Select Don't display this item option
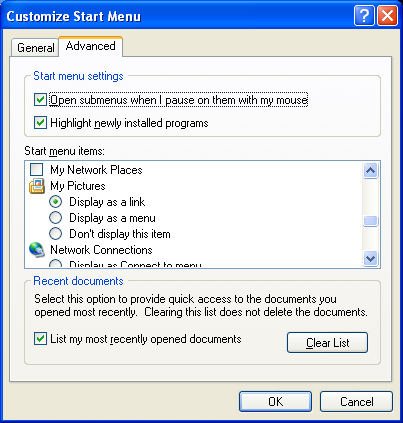This screenshot has height=423, width=403. click(55, 234)
